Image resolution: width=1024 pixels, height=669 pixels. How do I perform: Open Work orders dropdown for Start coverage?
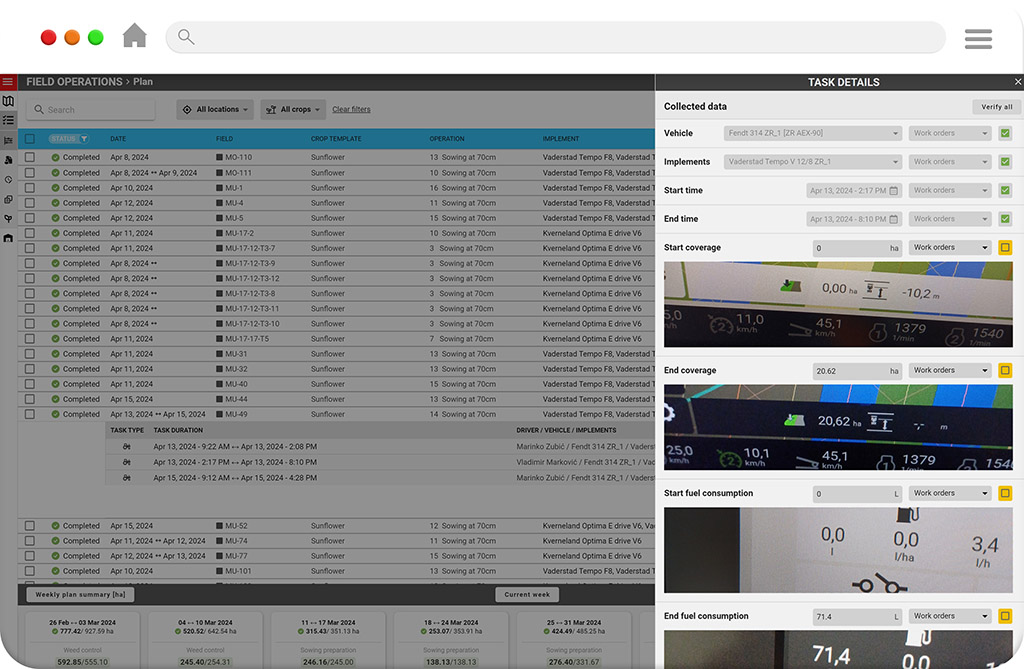[951, 248]
